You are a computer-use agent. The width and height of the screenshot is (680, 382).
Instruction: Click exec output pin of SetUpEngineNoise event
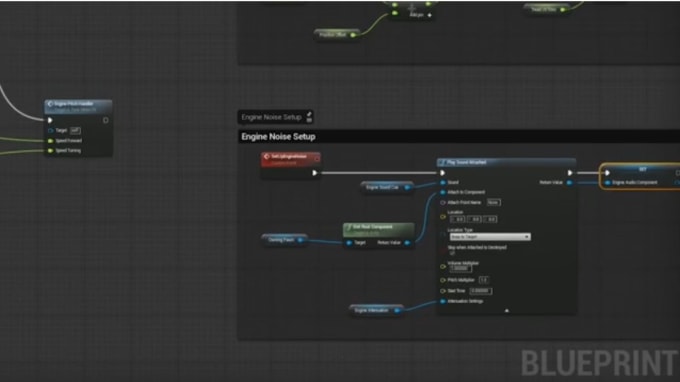(315, 173)
